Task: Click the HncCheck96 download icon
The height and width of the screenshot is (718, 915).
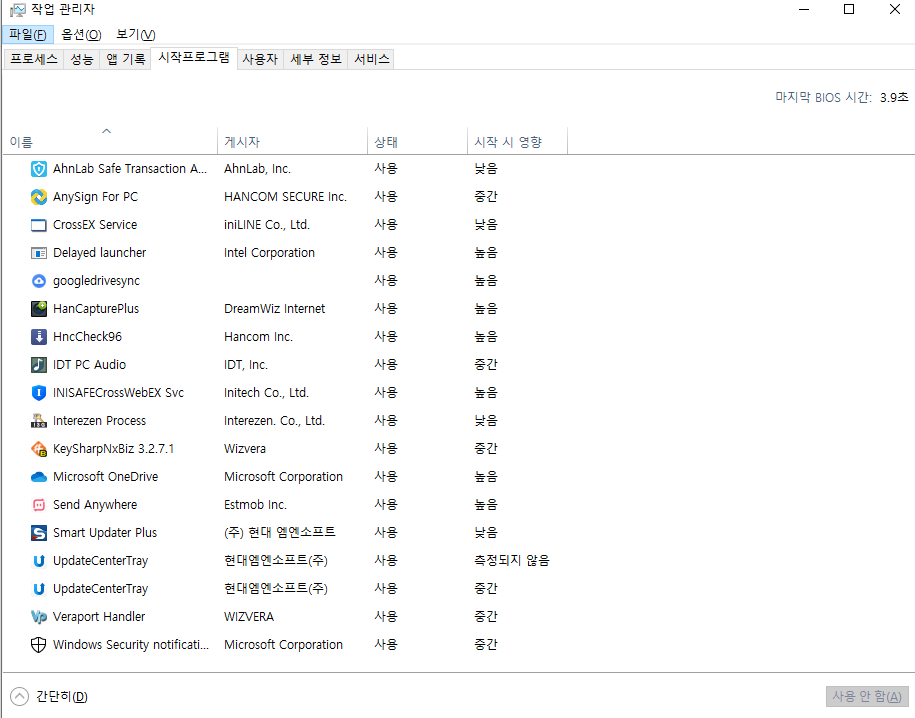Action: [39, 337]
